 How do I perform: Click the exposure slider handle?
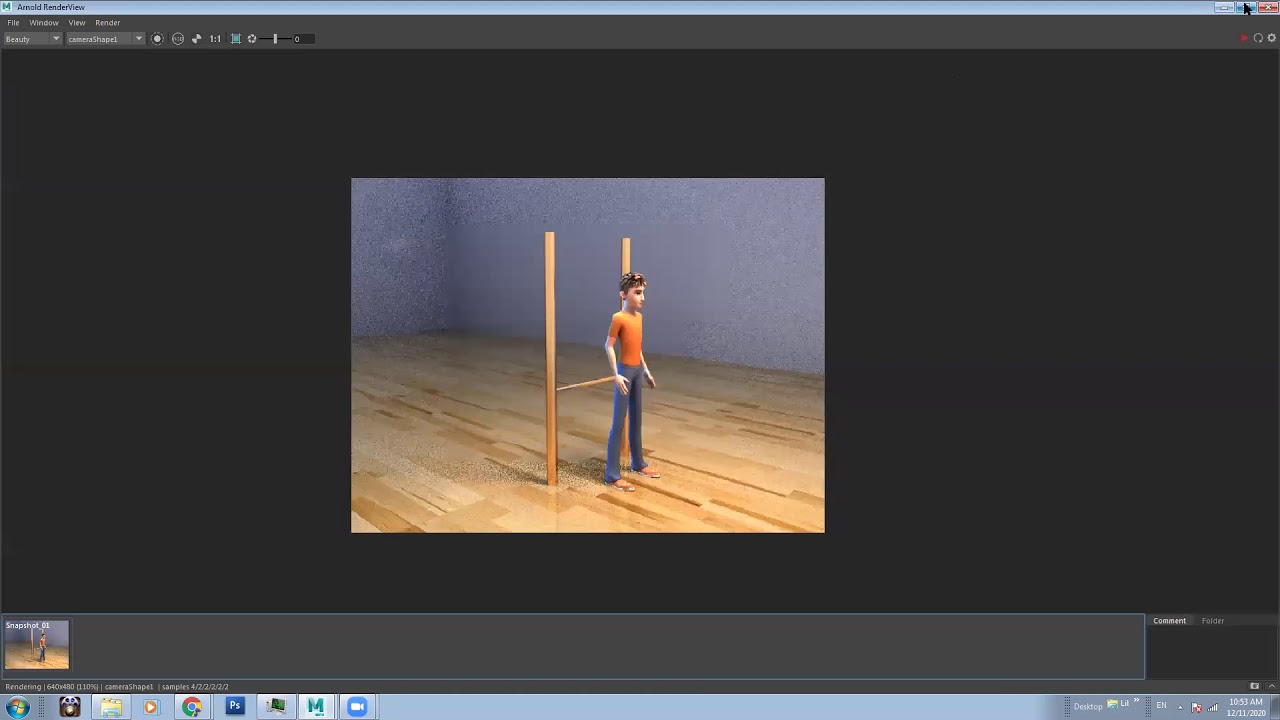275,39
